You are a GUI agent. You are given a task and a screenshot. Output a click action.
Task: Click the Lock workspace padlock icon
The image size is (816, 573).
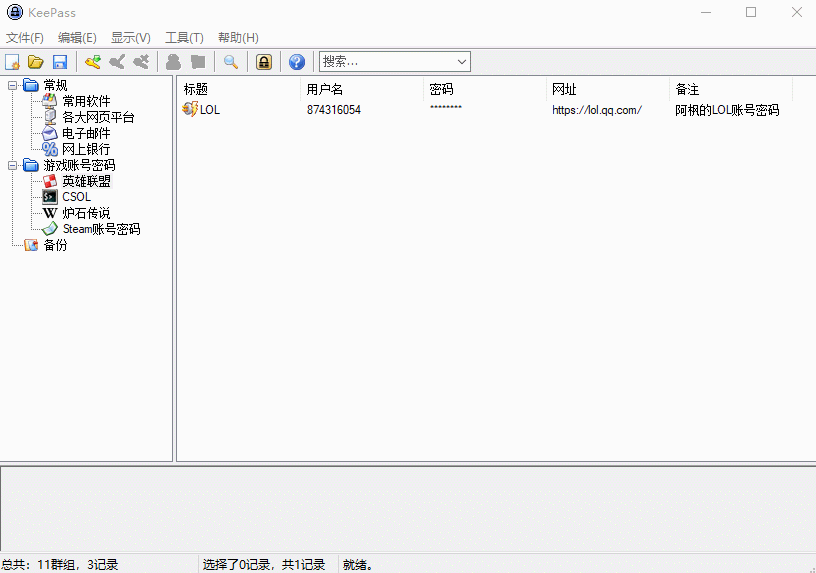click(x=264, y=62)
